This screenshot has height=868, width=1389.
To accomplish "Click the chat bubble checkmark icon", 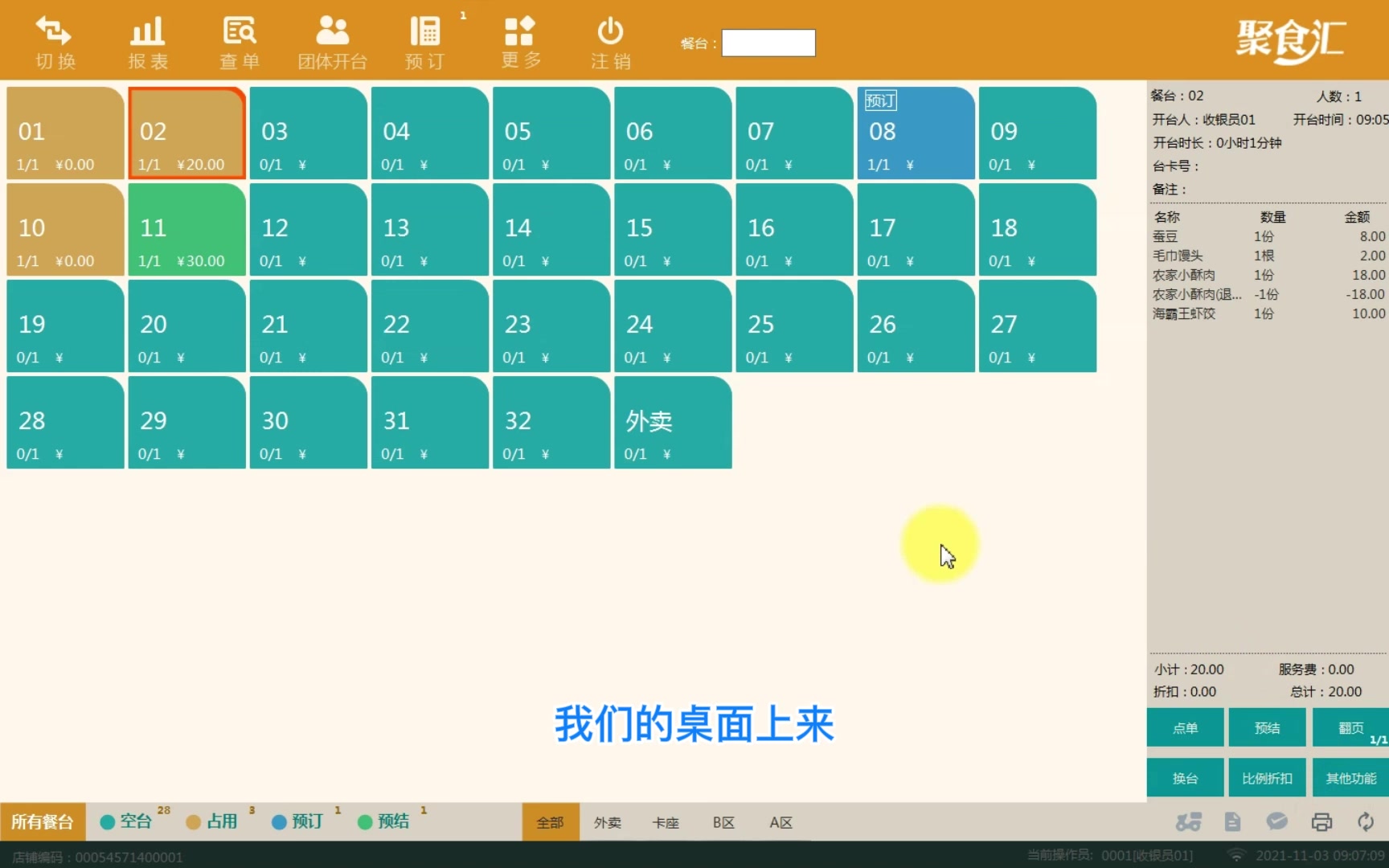I will click(1276, 821).
